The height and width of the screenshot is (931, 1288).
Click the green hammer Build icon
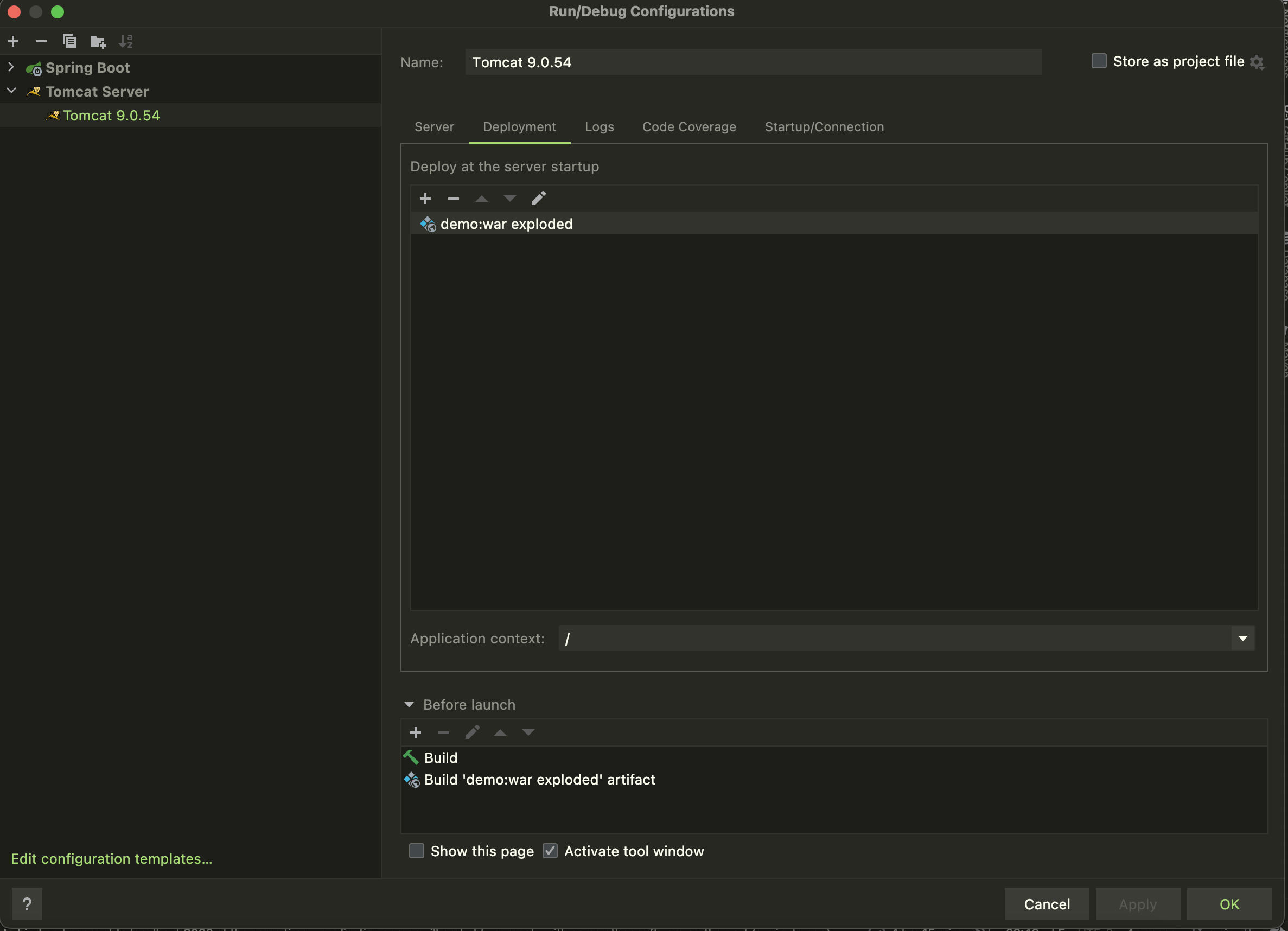411,757
